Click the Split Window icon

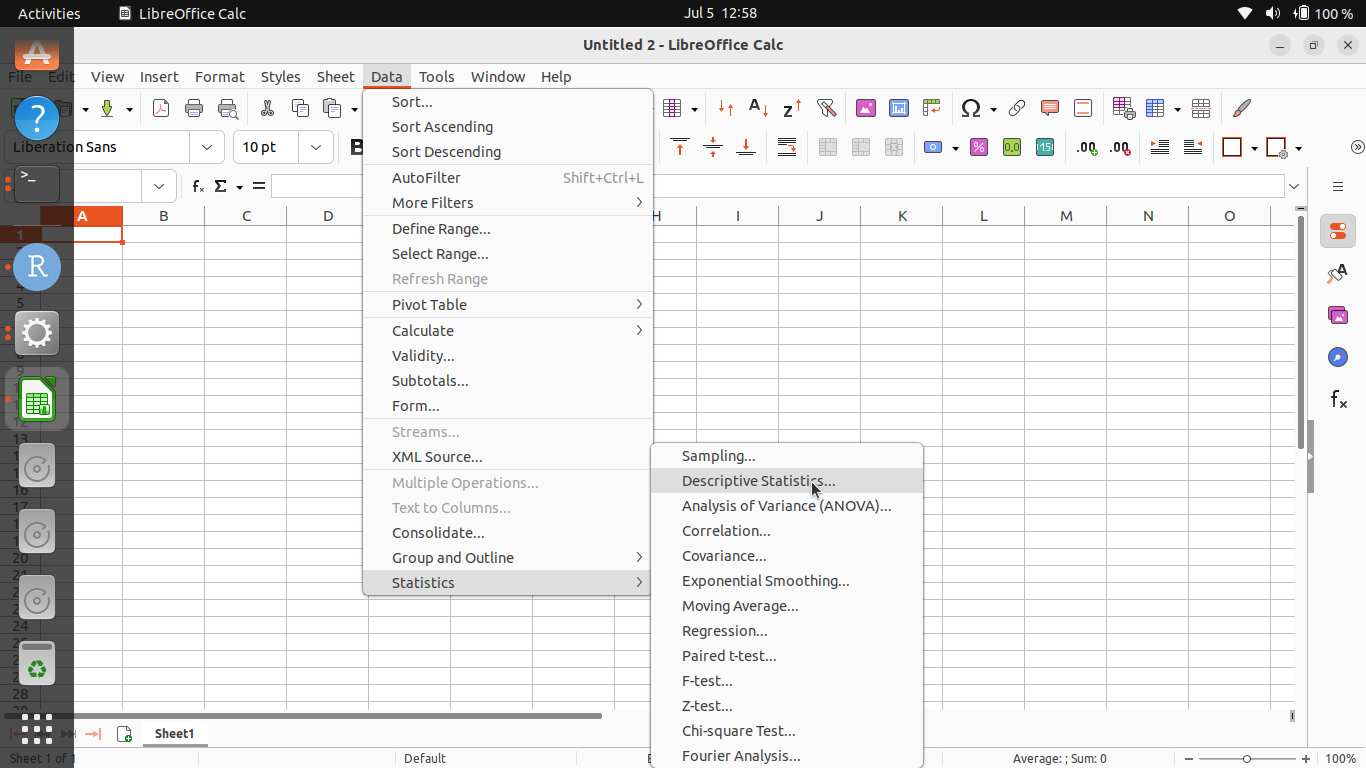pos(1202,108)
